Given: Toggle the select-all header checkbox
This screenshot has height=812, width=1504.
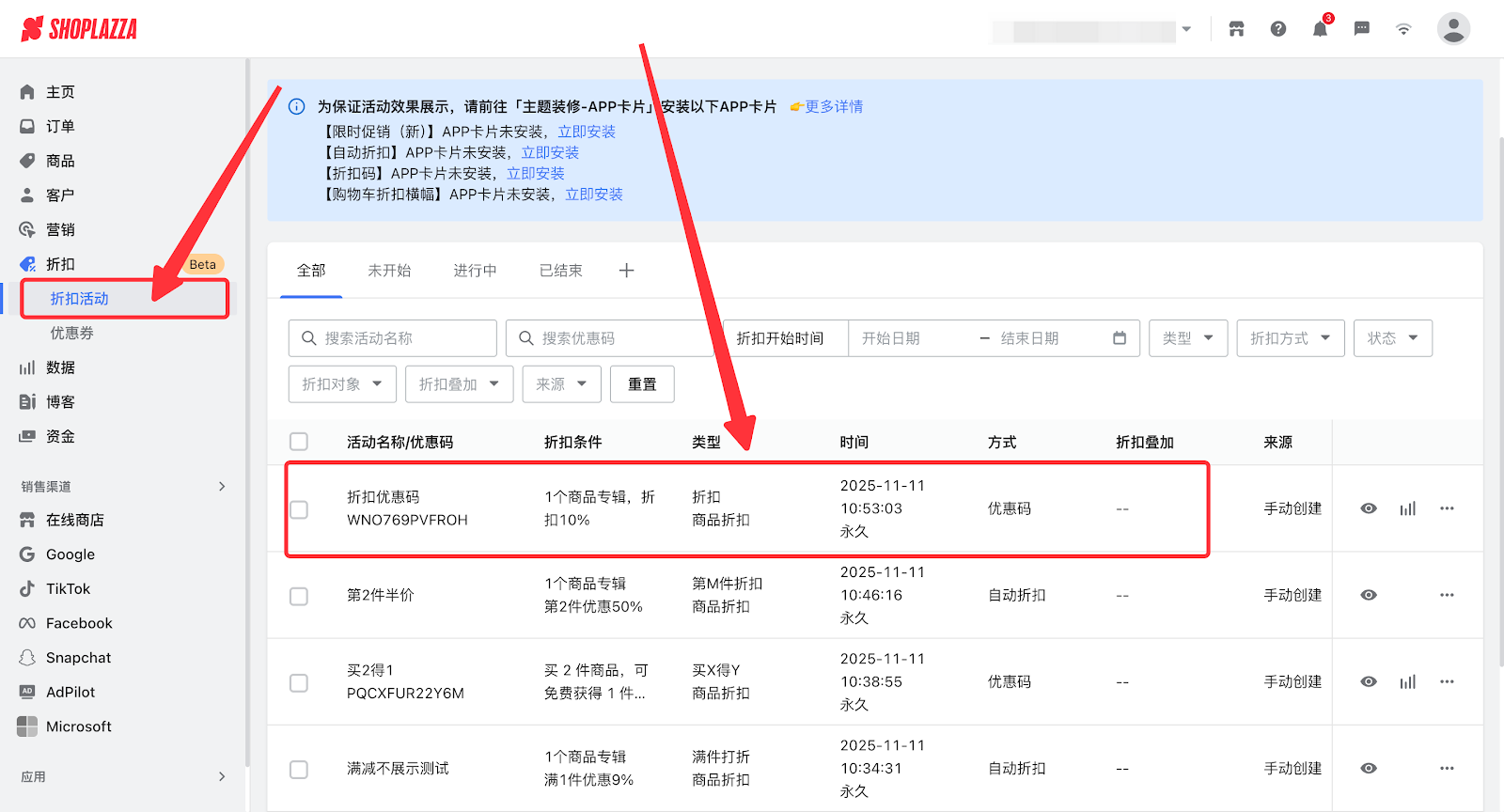Looking at the screenshot, I should [299, 442].
